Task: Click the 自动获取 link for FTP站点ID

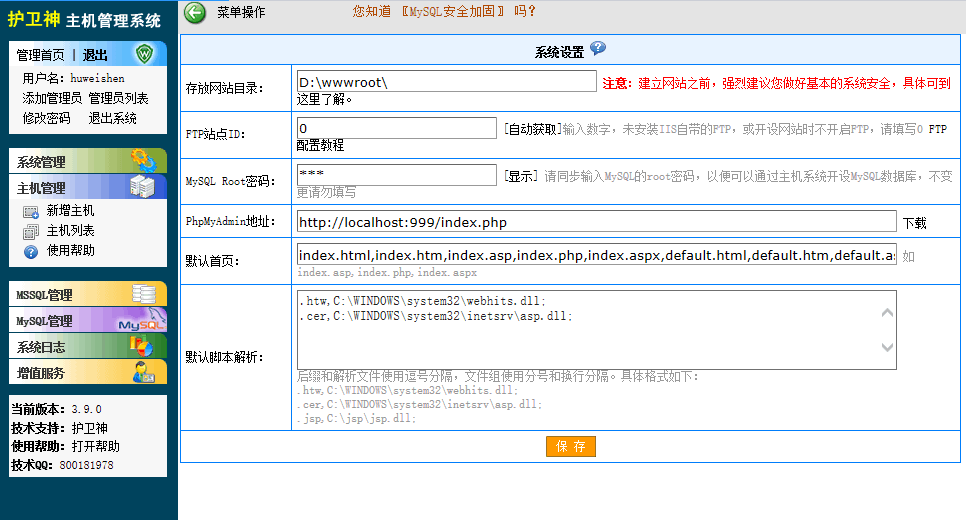Action: coord(533,129)
